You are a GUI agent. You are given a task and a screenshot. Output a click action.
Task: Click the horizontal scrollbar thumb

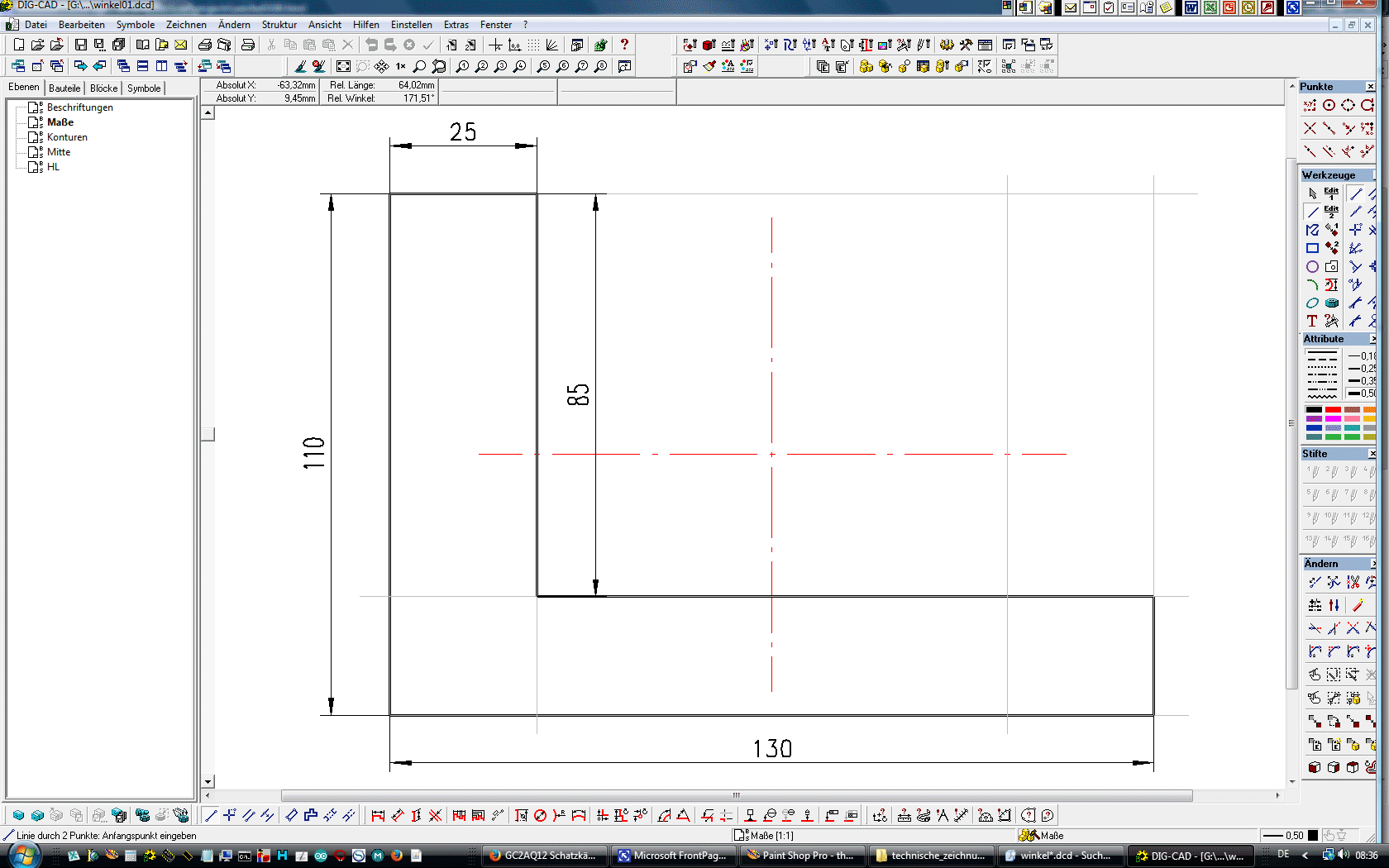[737, 795]
